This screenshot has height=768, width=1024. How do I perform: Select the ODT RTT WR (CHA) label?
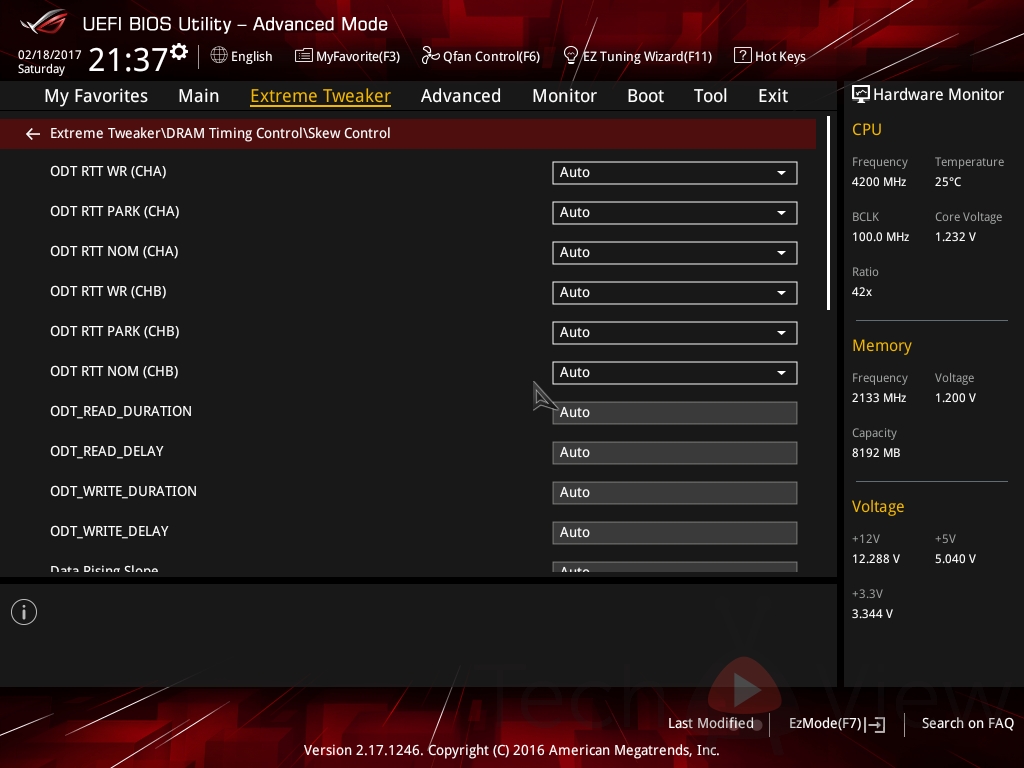(108, 171)
